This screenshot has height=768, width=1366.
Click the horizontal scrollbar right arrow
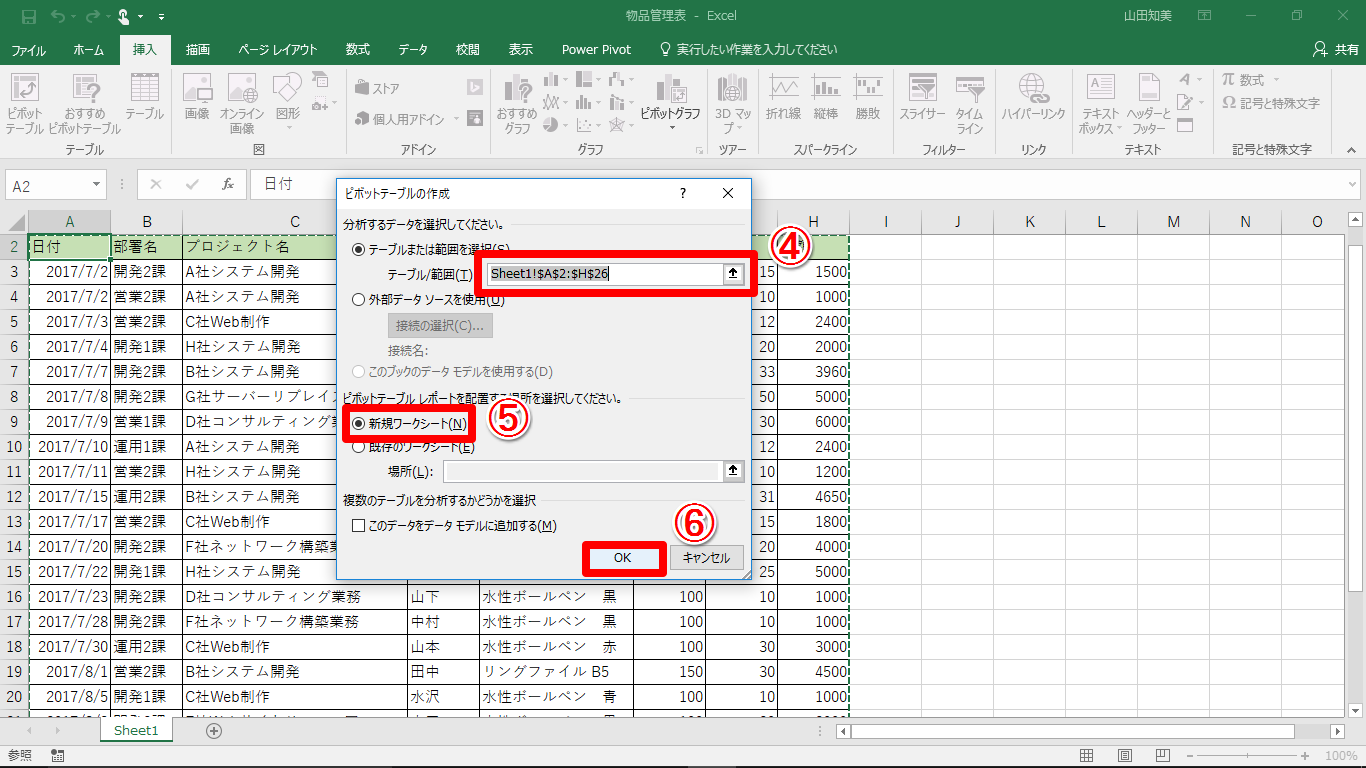[1335, 732]
